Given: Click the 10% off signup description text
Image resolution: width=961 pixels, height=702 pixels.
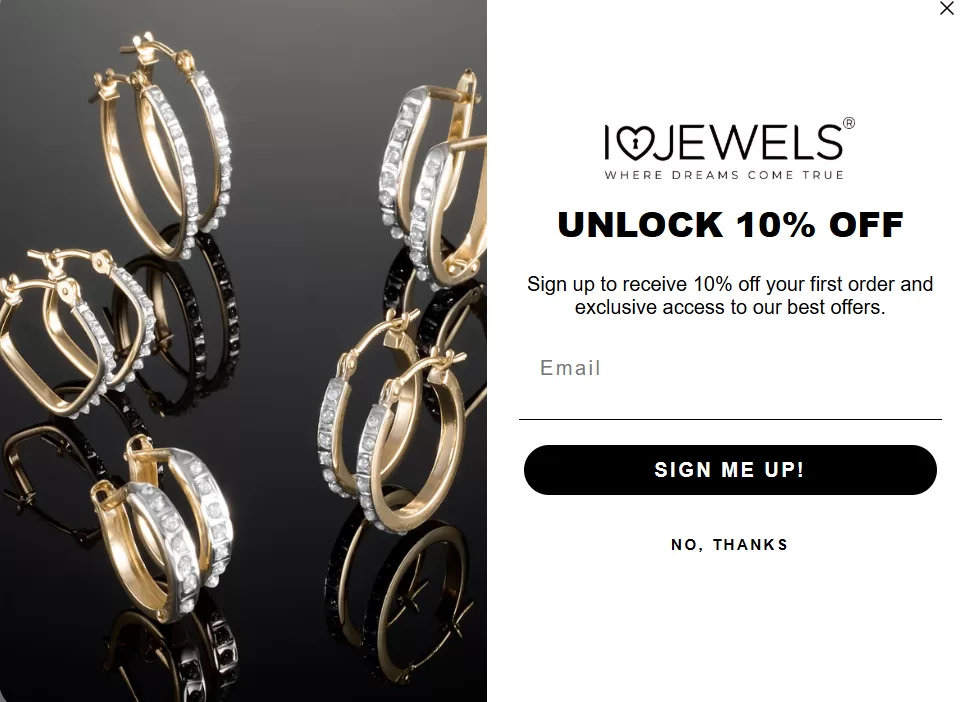Looking at the screenshot, I should click(730, 296).
